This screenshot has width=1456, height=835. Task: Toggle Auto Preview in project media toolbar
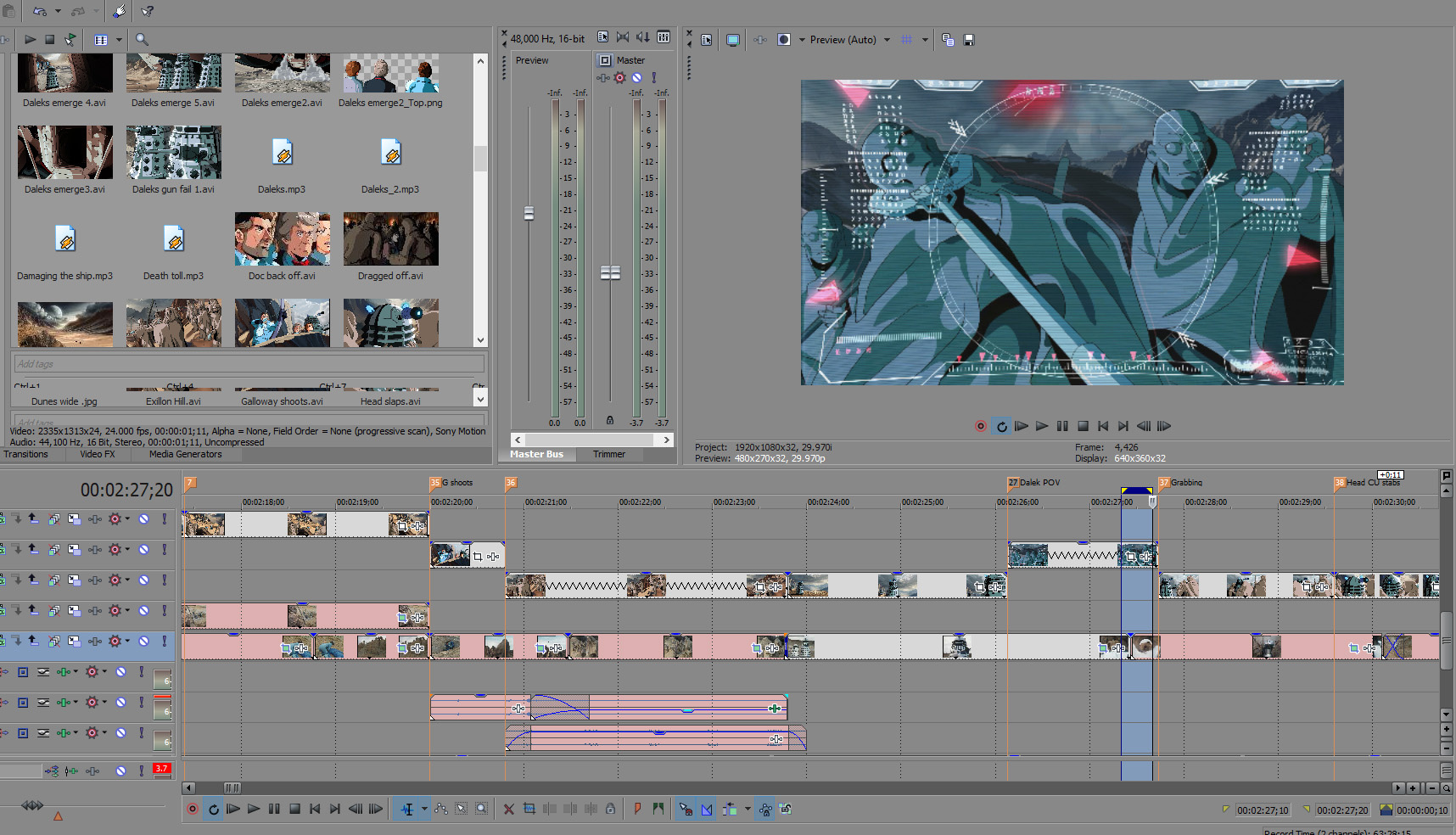click(x=70, y=39)
